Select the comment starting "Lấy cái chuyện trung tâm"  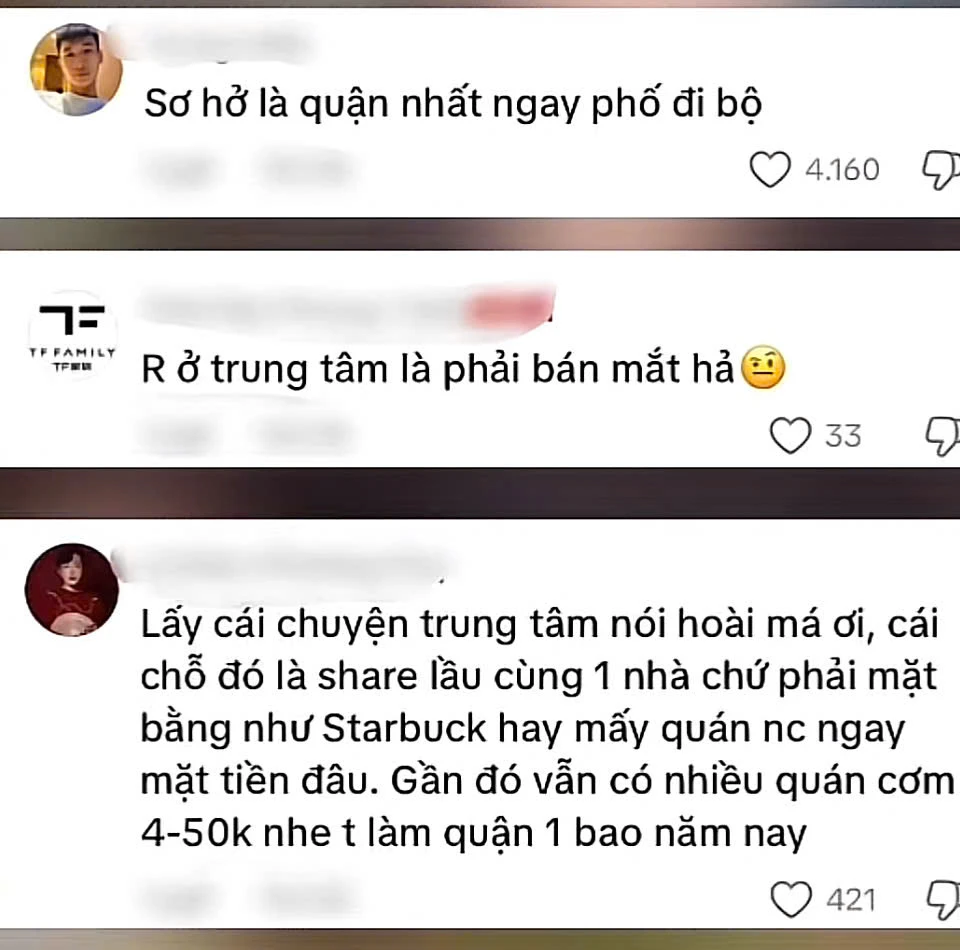click(547, 728)
